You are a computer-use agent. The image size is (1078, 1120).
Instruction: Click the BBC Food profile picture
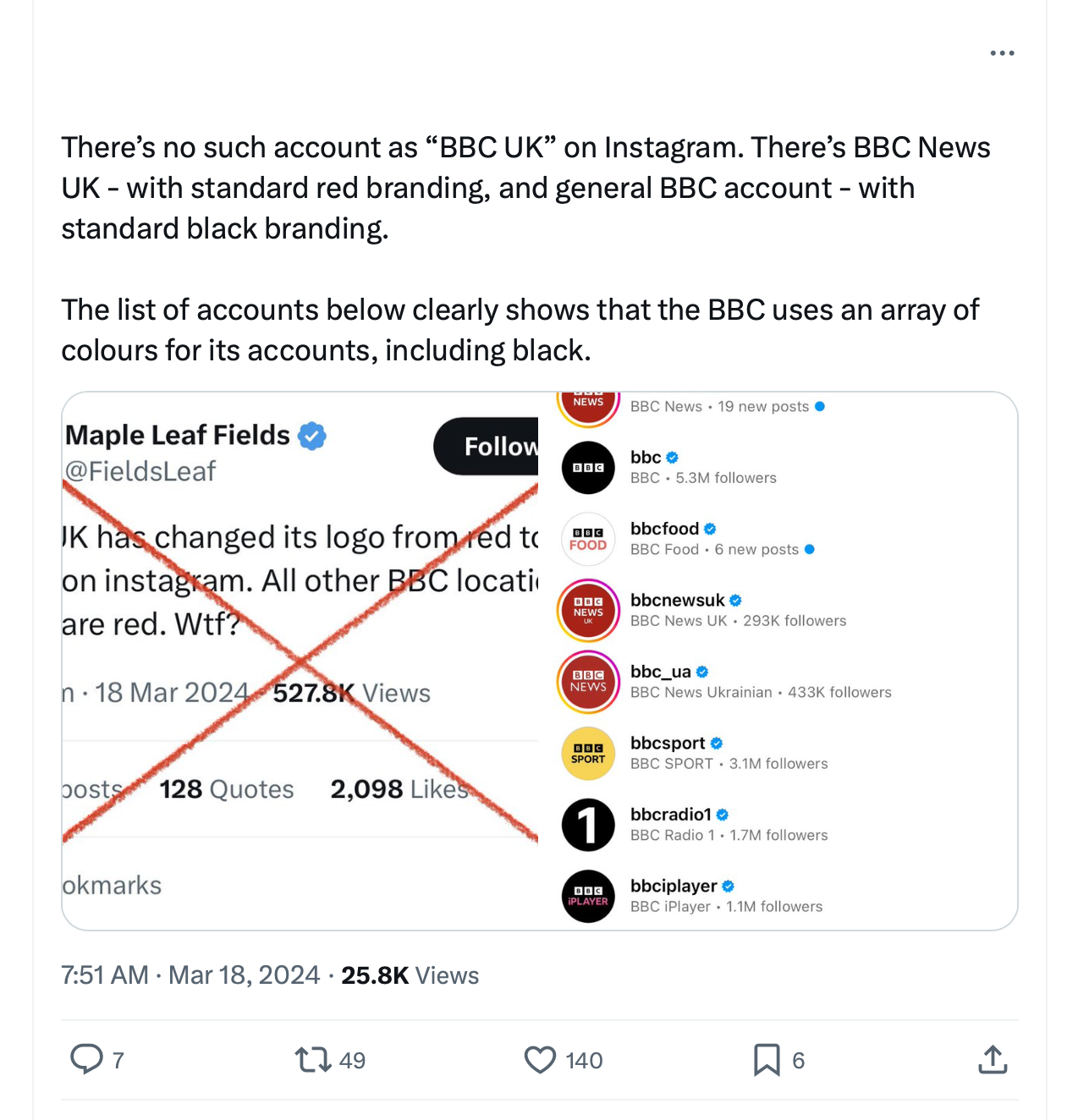point(588,539)
